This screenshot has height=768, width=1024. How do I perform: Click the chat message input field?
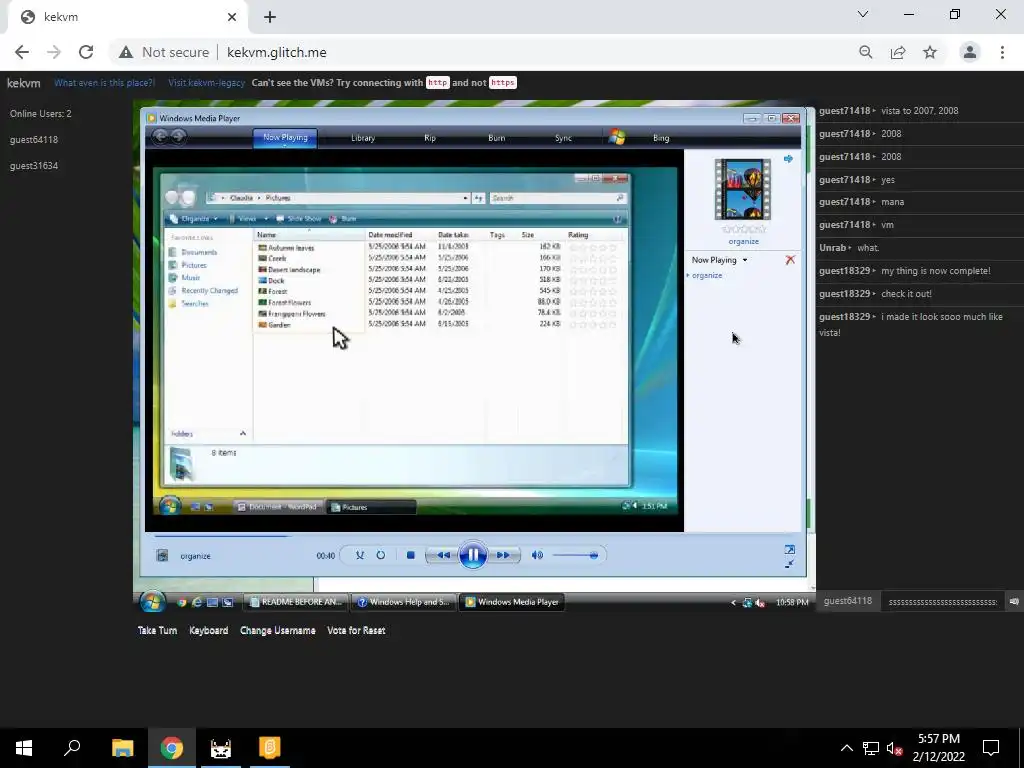942,601
